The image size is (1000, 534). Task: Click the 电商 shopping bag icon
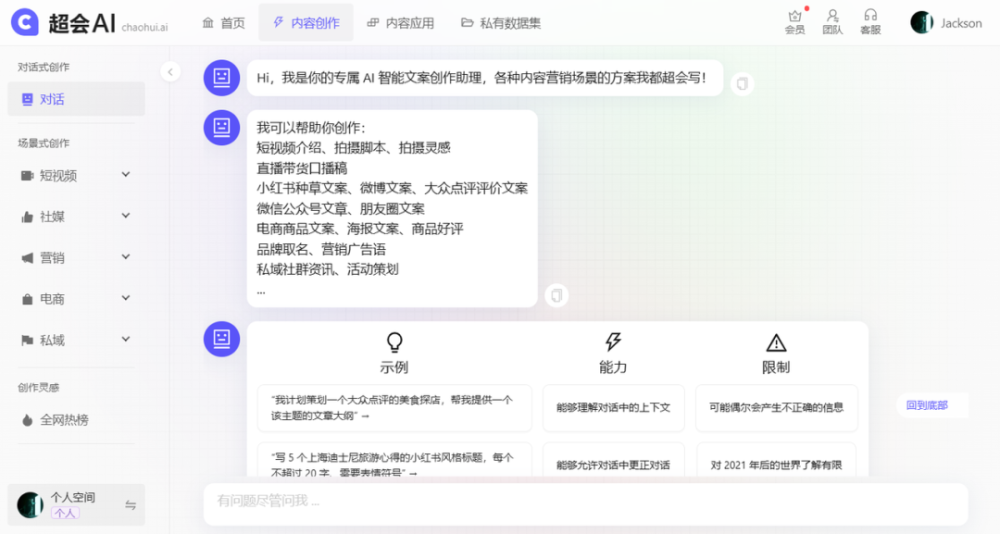(x=27, y=299)
